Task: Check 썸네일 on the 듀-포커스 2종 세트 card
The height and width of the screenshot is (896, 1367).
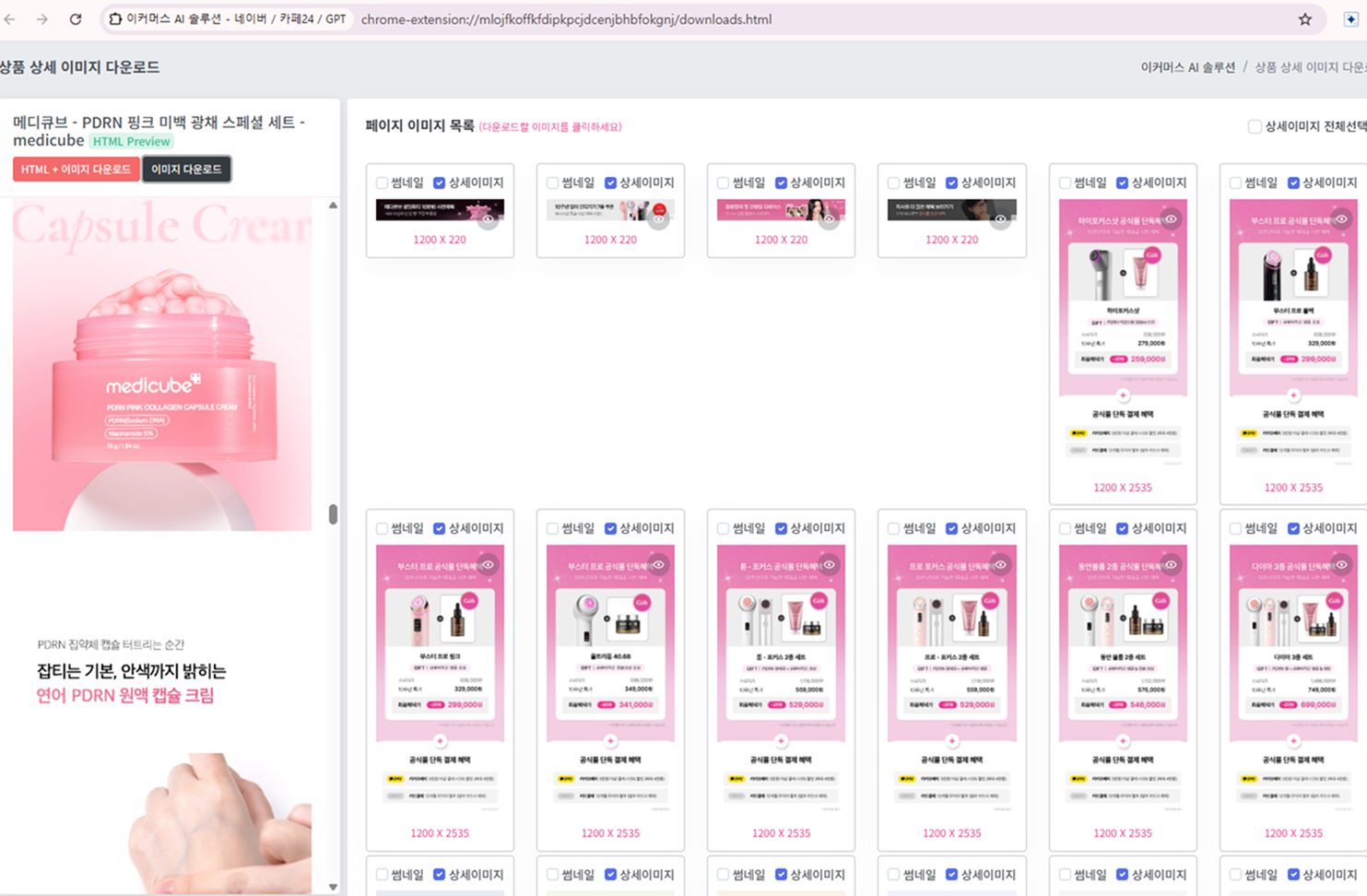Action: (723, 528)
